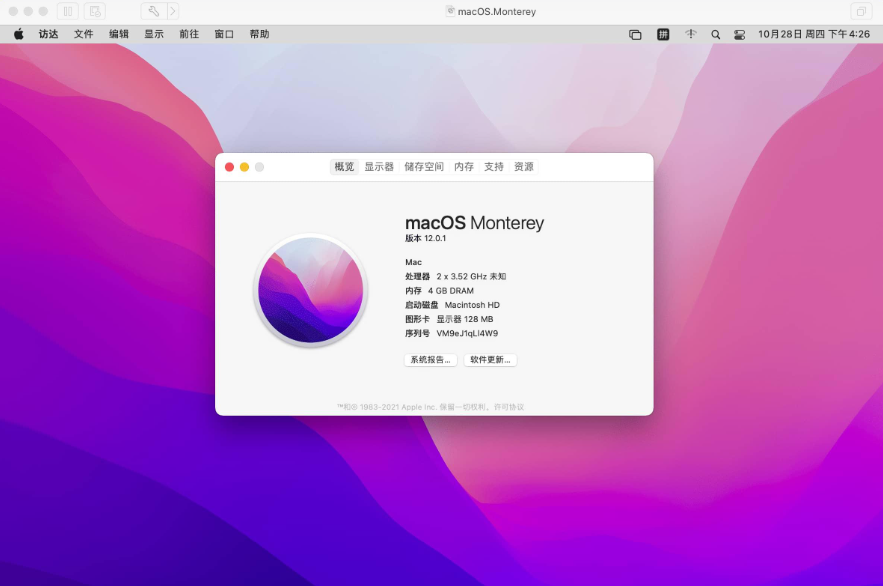Click the macOS Monterey circular logo
Image resolution: width=883 pixels, height=586 pixels.
310,290
